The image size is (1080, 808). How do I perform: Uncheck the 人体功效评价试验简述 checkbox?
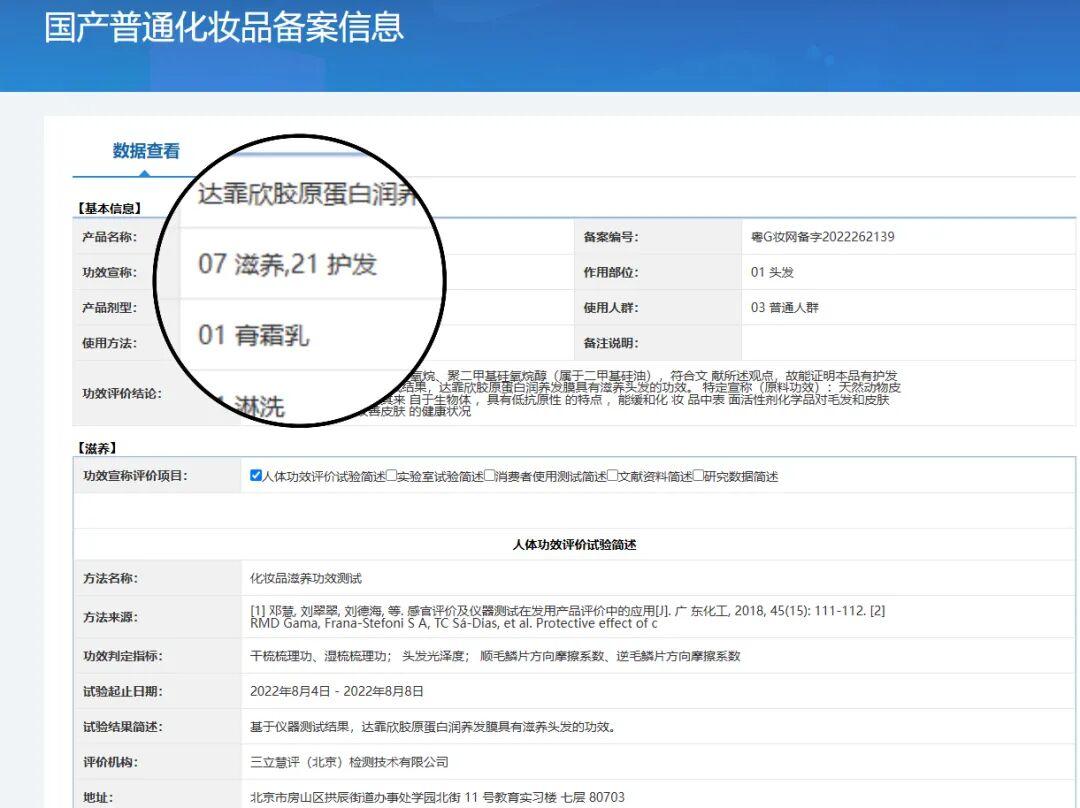(256, 476)
